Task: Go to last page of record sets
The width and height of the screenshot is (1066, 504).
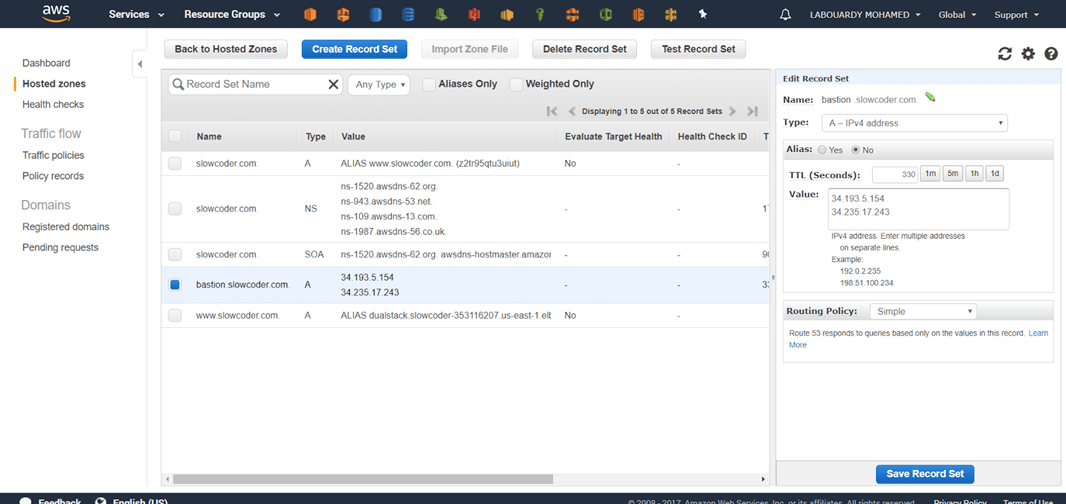Action: click(x=752, y=112)
